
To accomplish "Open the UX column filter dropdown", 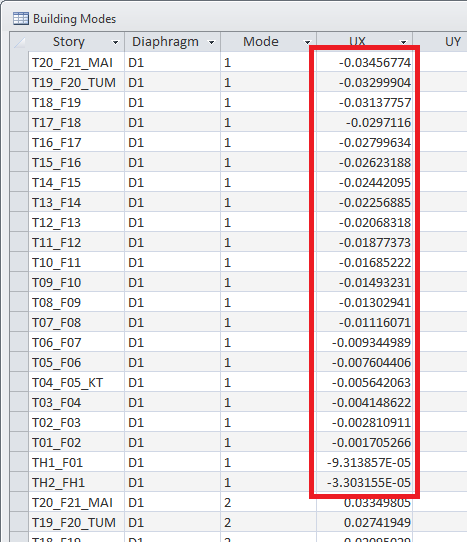I will (x=404, y=43).
